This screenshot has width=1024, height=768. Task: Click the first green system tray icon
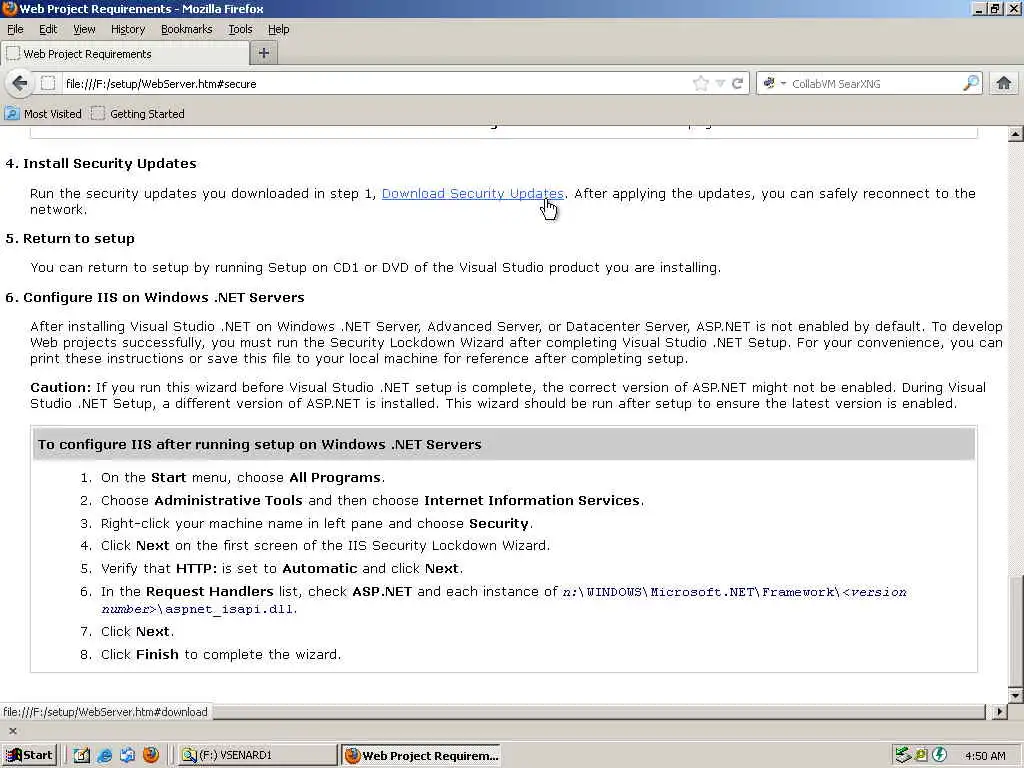tap(903, 755)
